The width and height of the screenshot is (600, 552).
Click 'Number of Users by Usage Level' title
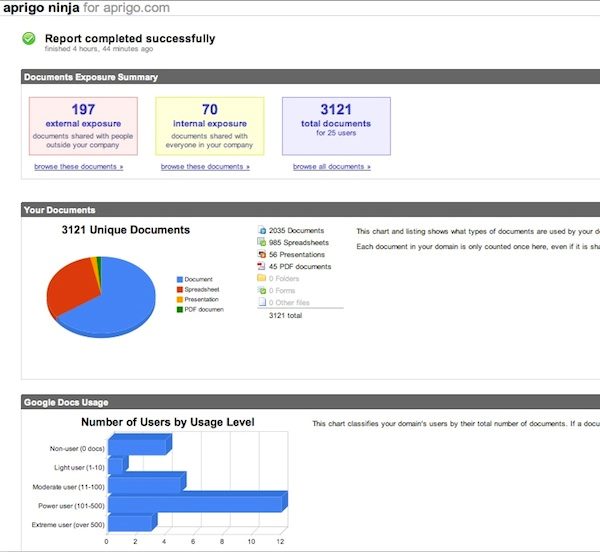(x=168, y=422)
